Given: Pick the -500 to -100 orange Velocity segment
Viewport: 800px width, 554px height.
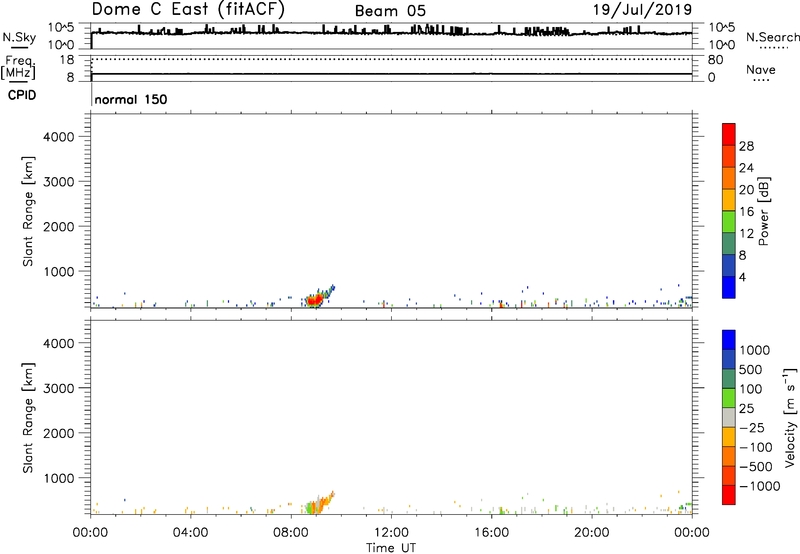Looking at the screenshot, I should pos(729,456).
